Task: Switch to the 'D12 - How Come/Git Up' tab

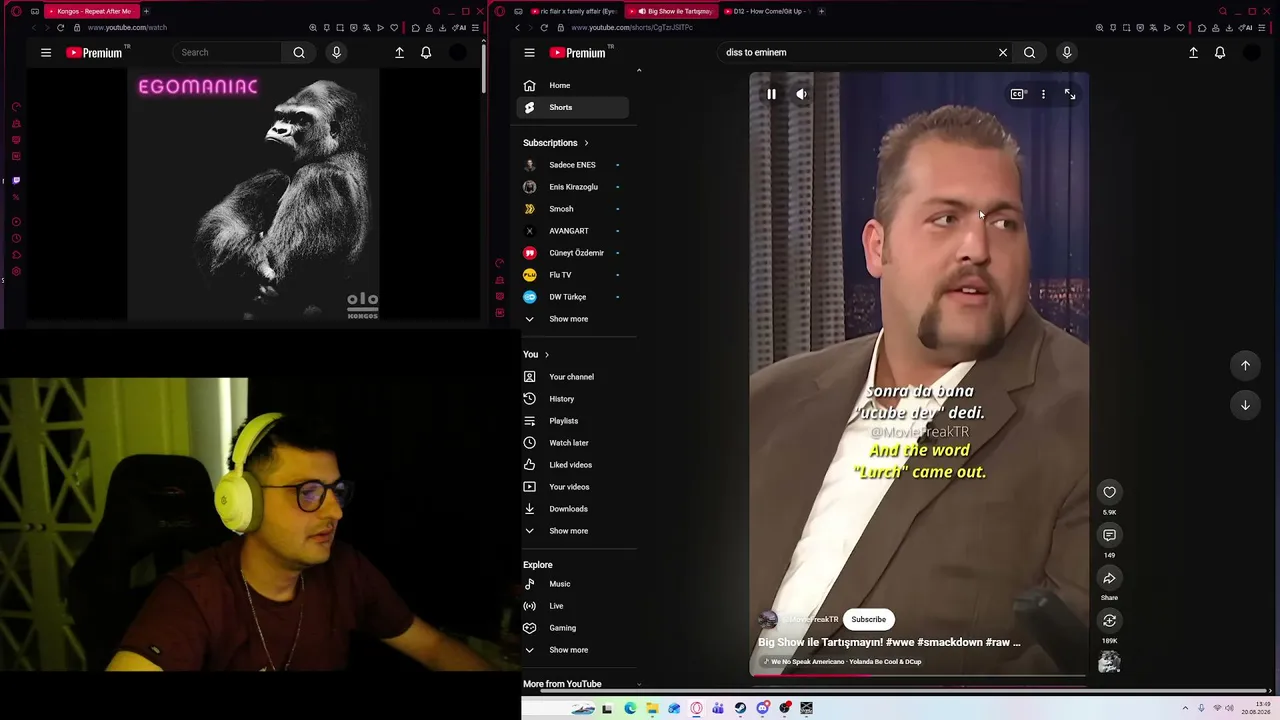Action: click(767, 11)
